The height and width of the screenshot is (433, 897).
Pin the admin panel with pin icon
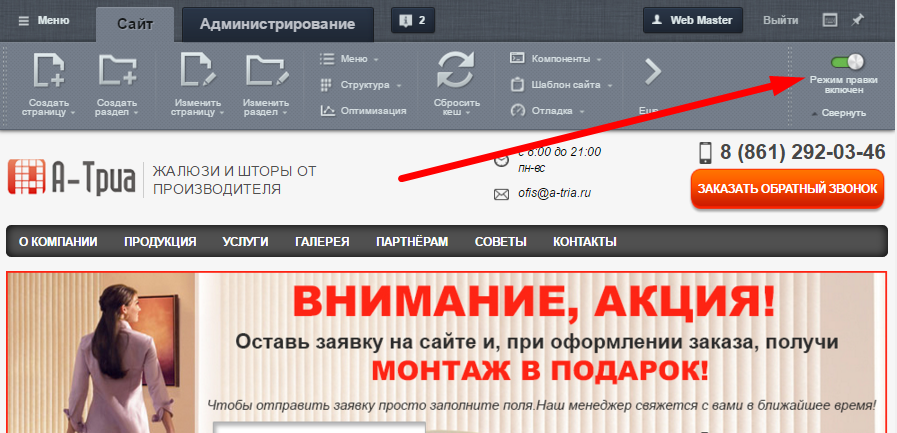coord(856,21)
